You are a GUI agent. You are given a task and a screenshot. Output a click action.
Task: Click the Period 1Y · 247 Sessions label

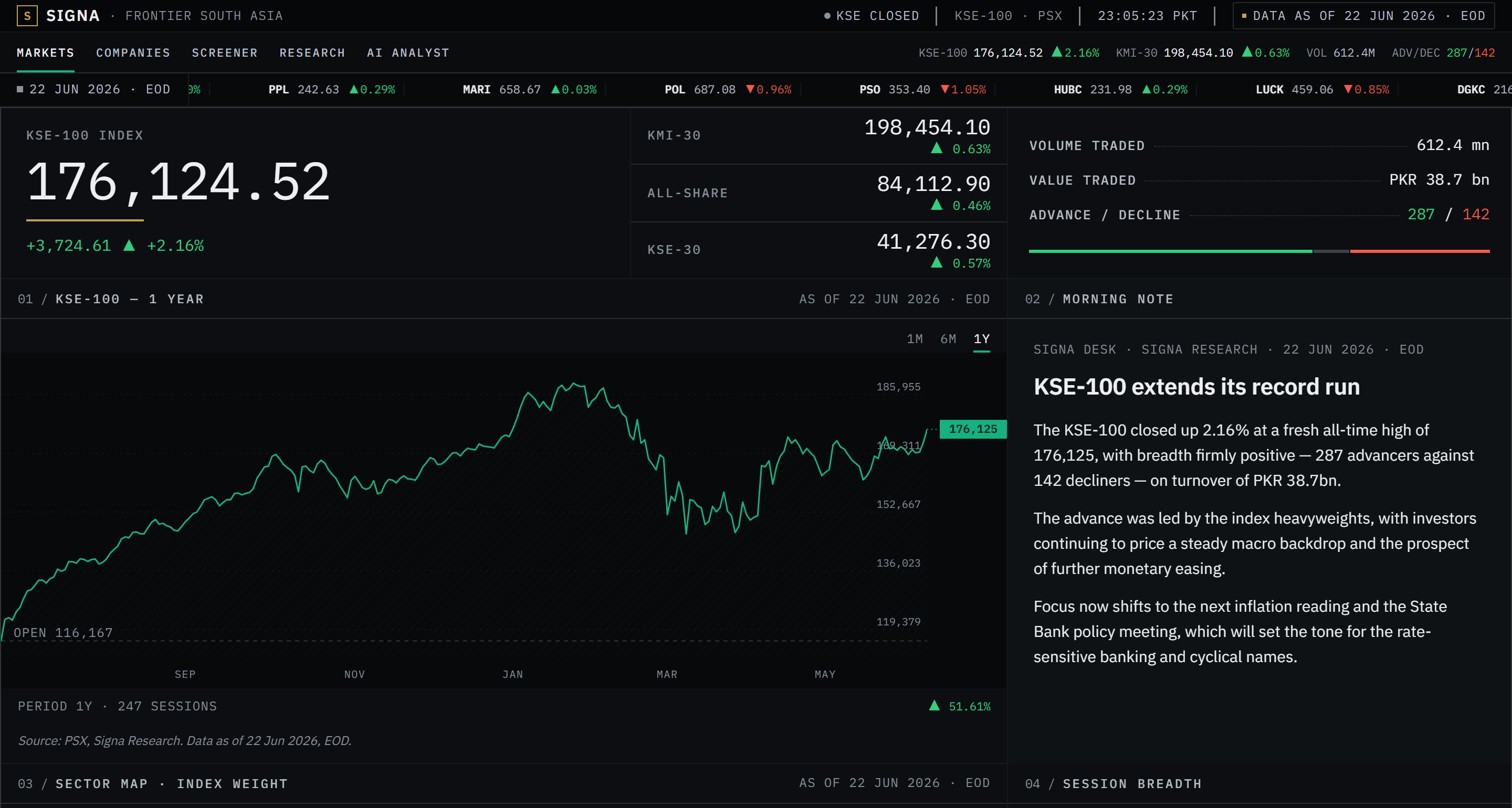coord(118,707)
